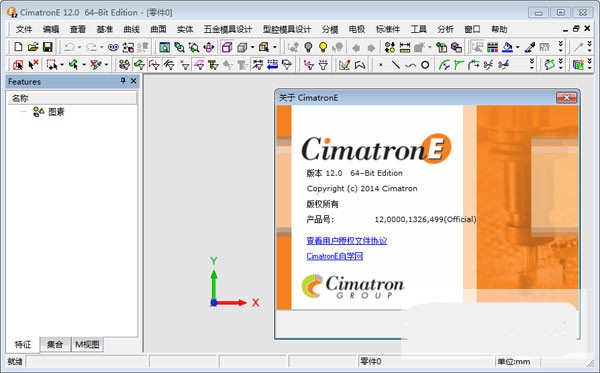Open the CimatronE自学网 link
The width and height of the screenshot is (600, 373).
pyautogui.click(x=335, y=256)
